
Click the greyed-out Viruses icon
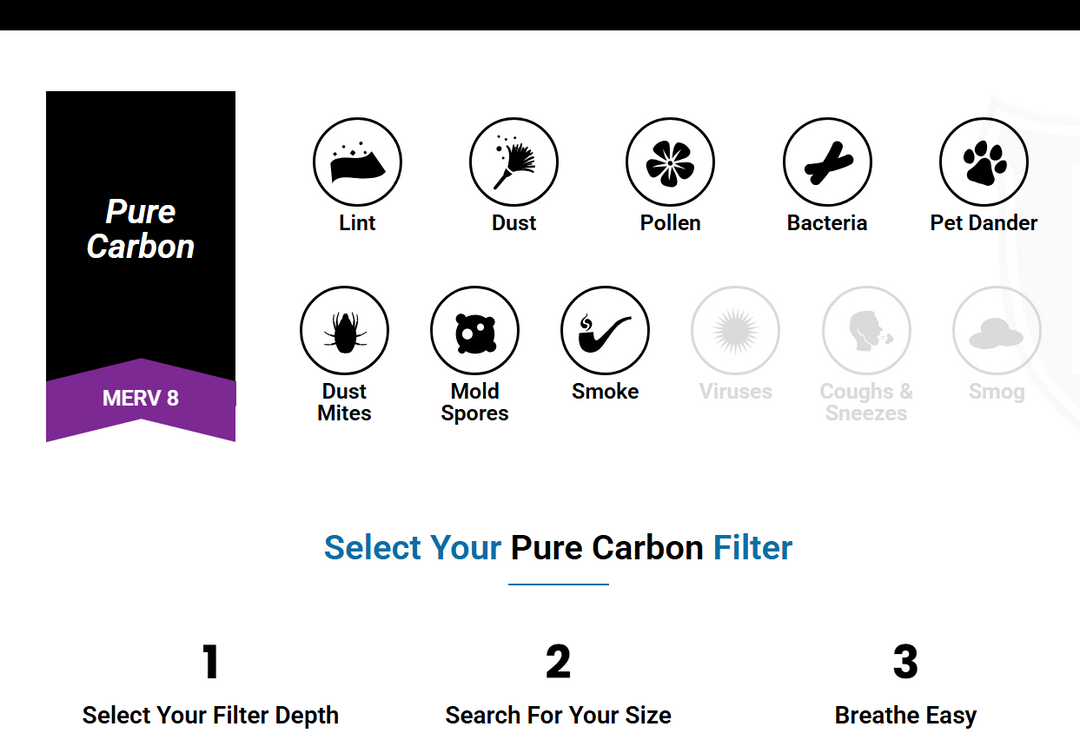point(736,331)
